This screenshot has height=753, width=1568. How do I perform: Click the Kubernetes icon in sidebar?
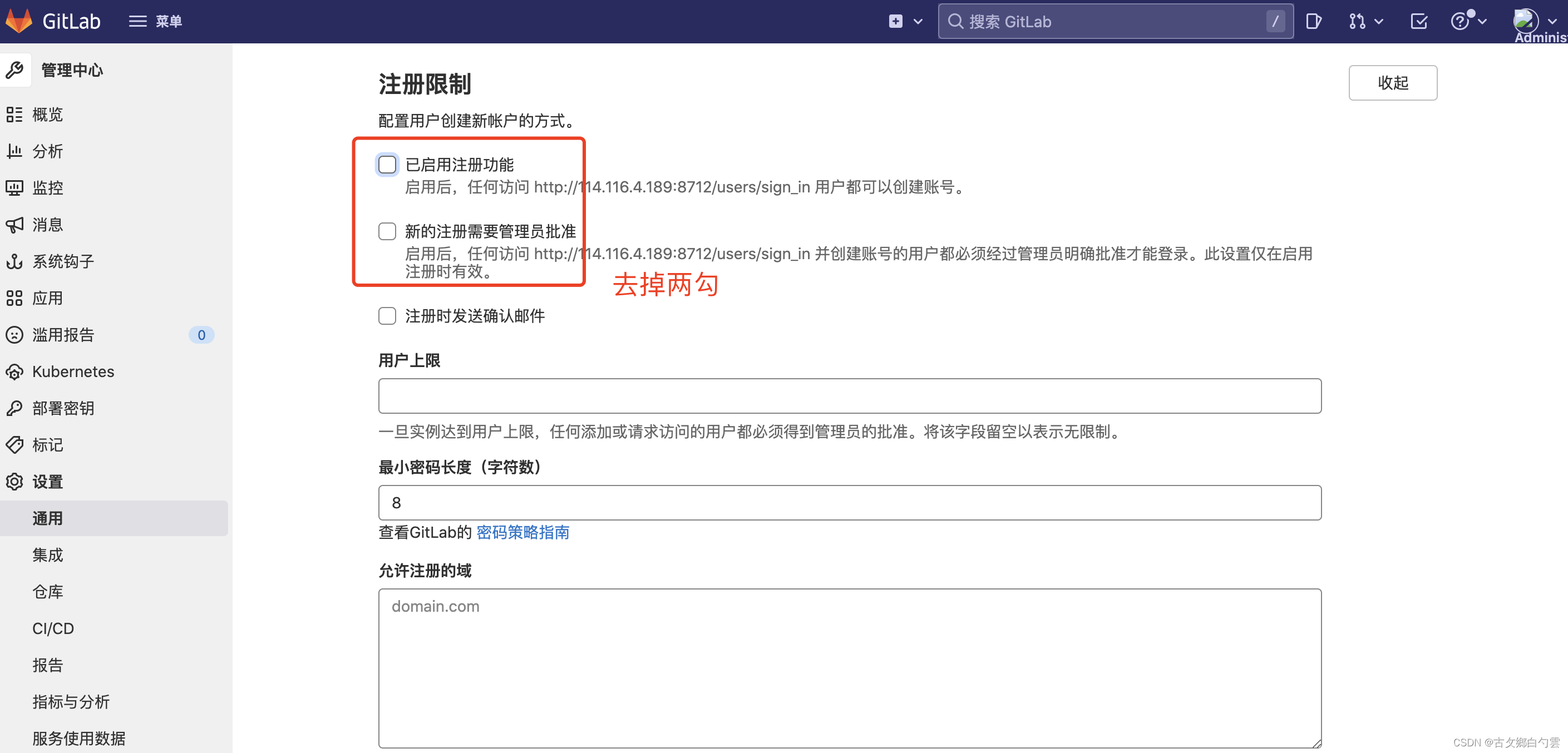14,371
